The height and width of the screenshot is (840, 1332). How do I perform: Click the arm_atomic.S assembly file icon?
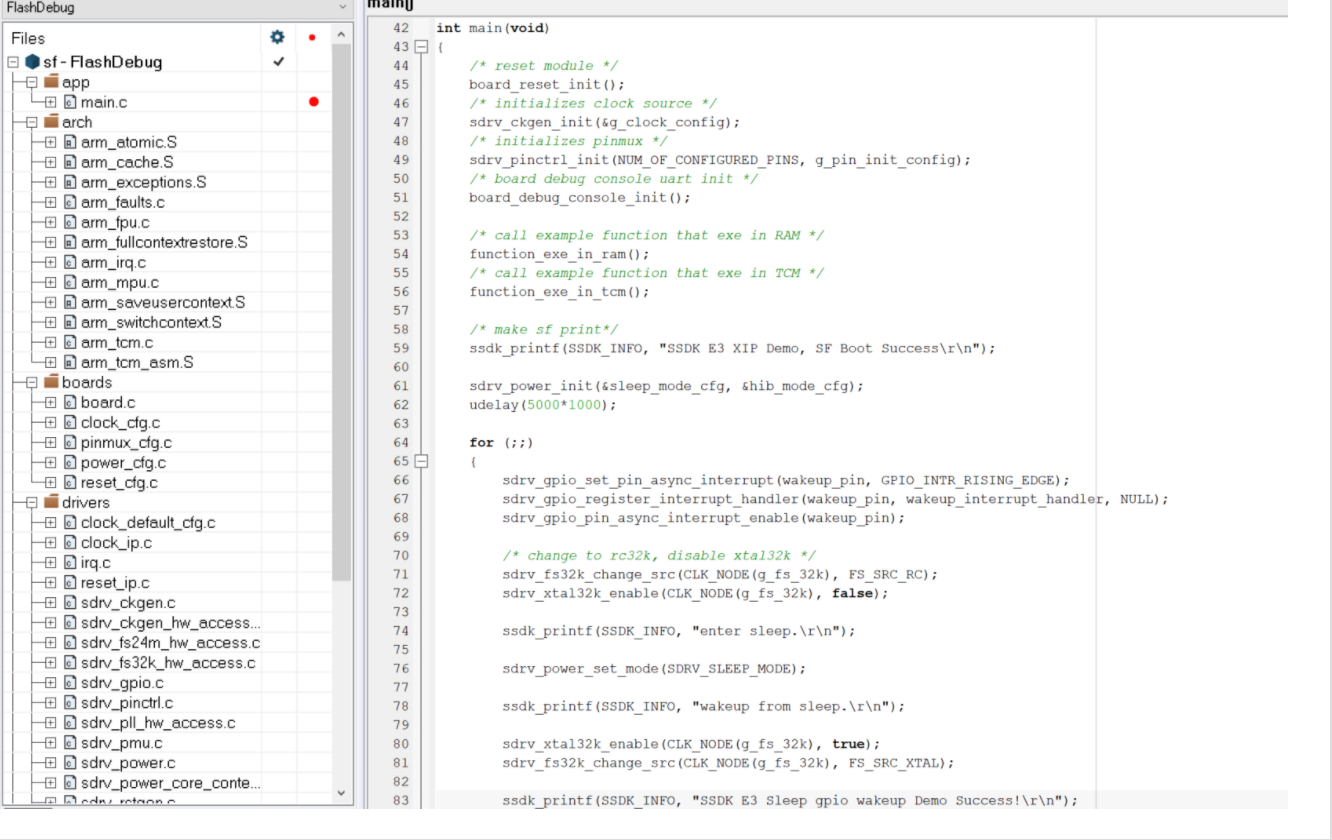coord(70,142)
